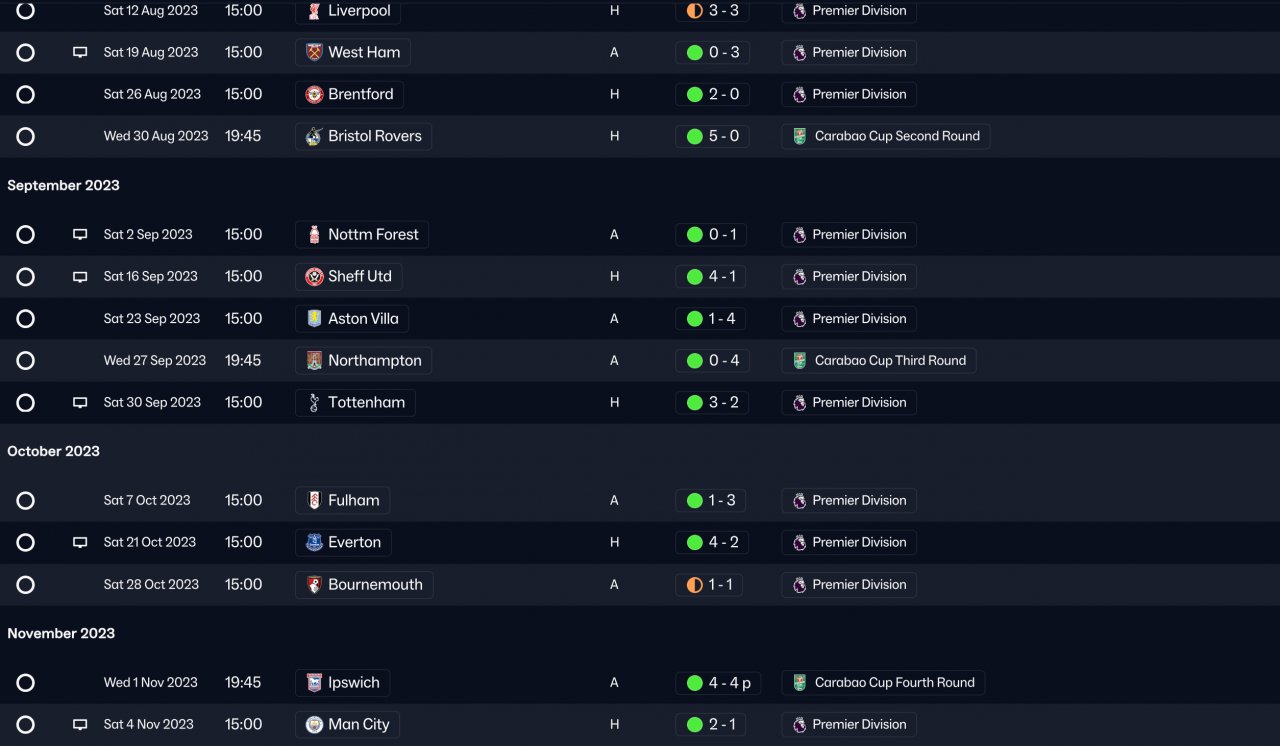Open the Northampton team link
This screenshot has width=1280, height=746.
point(374,361)
